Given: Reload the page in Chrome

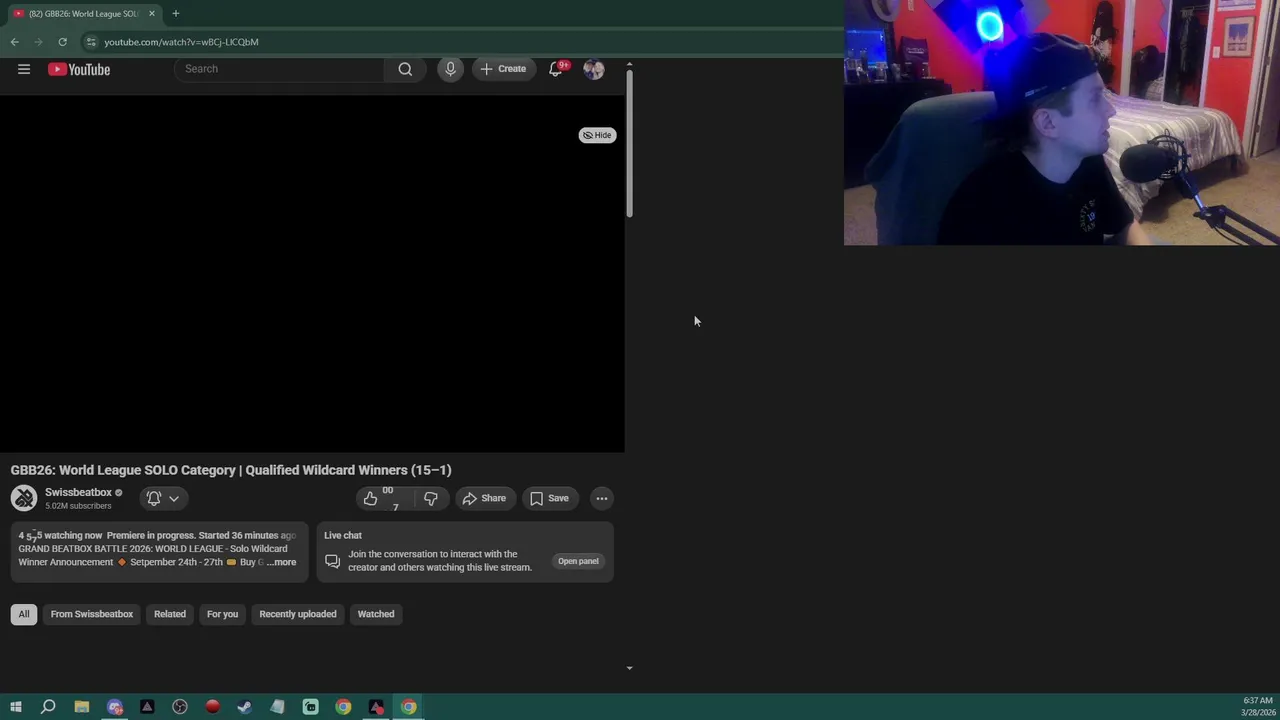Looking at the screenshot, I should 62,42.
